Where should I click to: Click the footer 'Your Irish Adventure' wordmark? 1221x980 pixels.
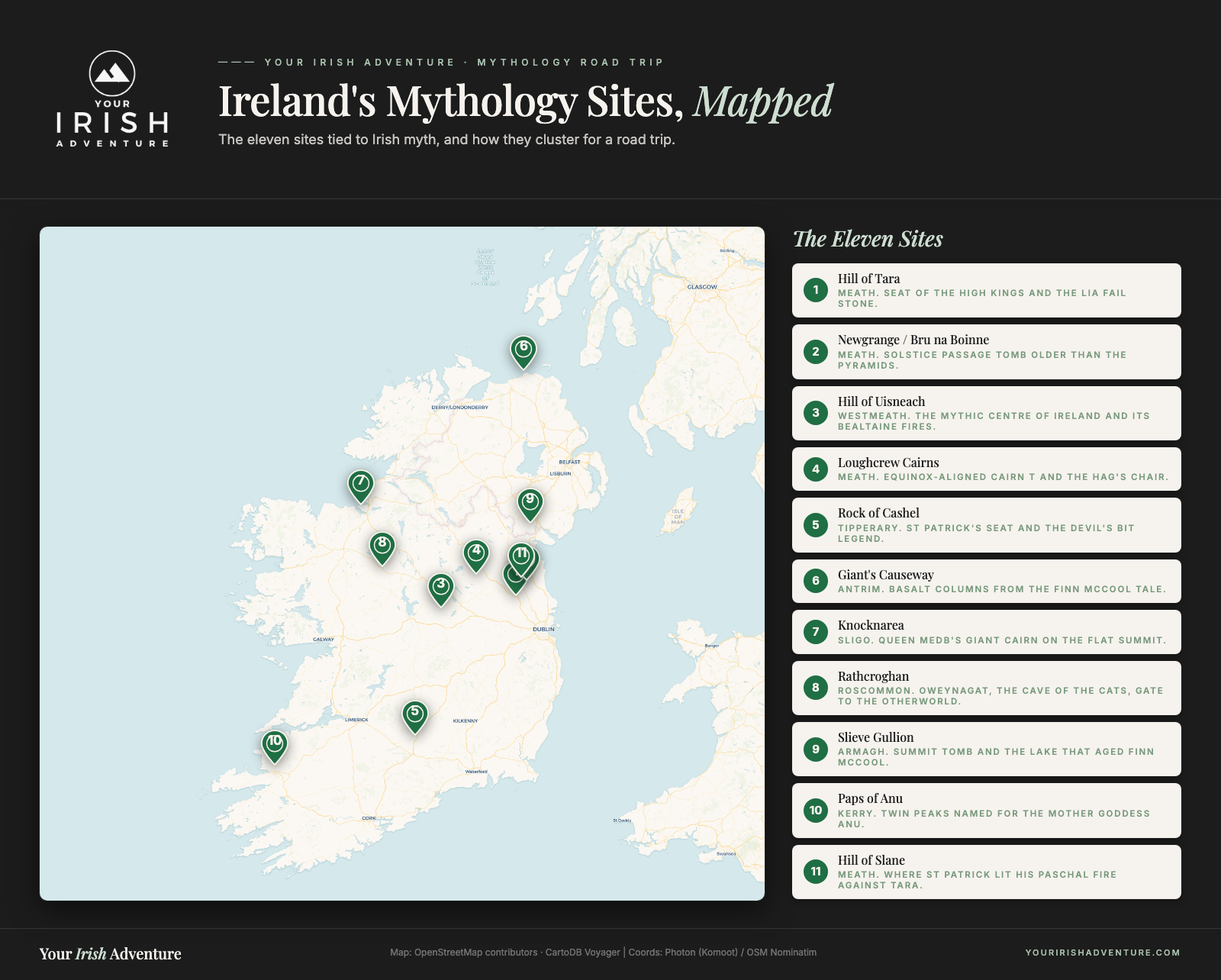coord(111,953)
